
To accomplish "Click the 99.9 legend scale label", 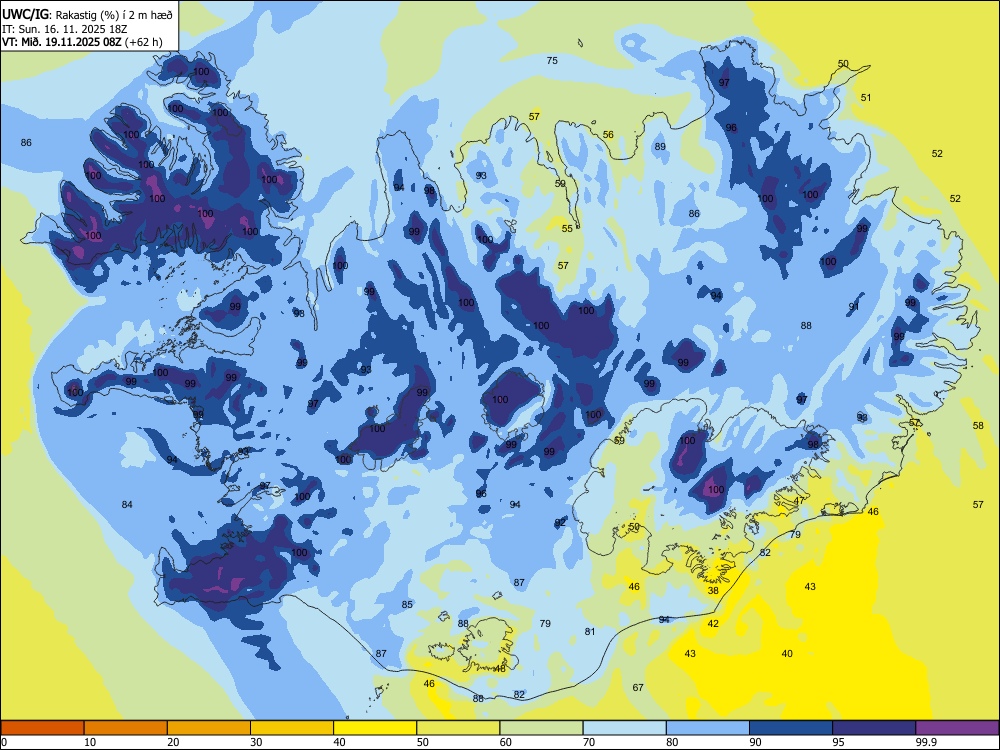I will click(926, 742).
